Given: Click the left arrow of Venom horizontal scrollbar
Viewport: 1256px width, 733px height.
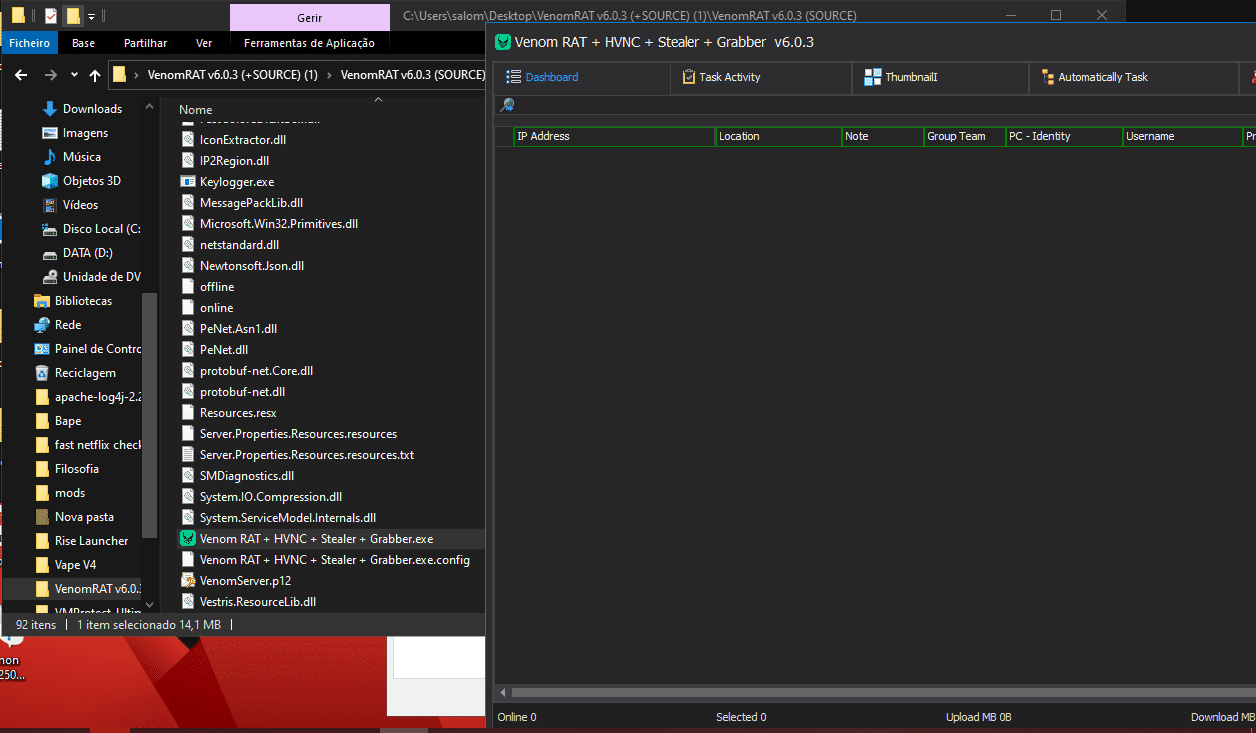Looking at the screenshot, I should click(x=502, y=692).
